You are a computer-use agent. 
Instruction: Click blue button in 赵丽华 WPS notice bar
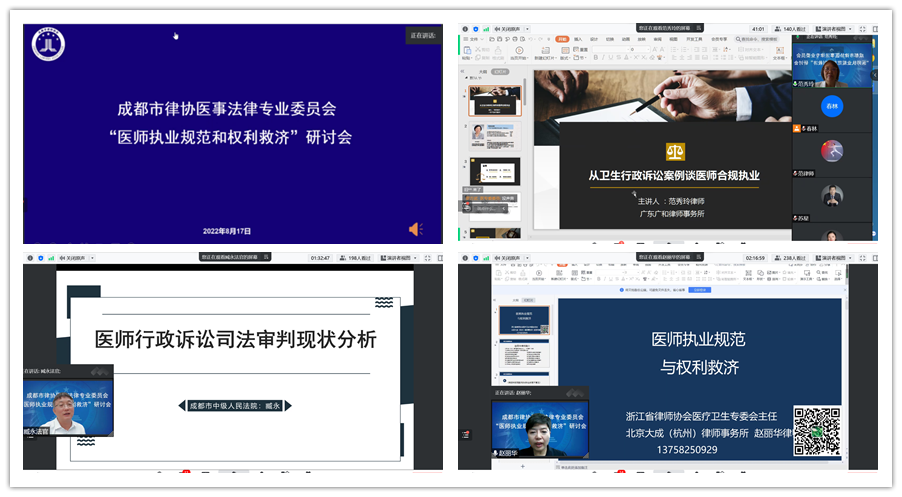pos(700,290)
